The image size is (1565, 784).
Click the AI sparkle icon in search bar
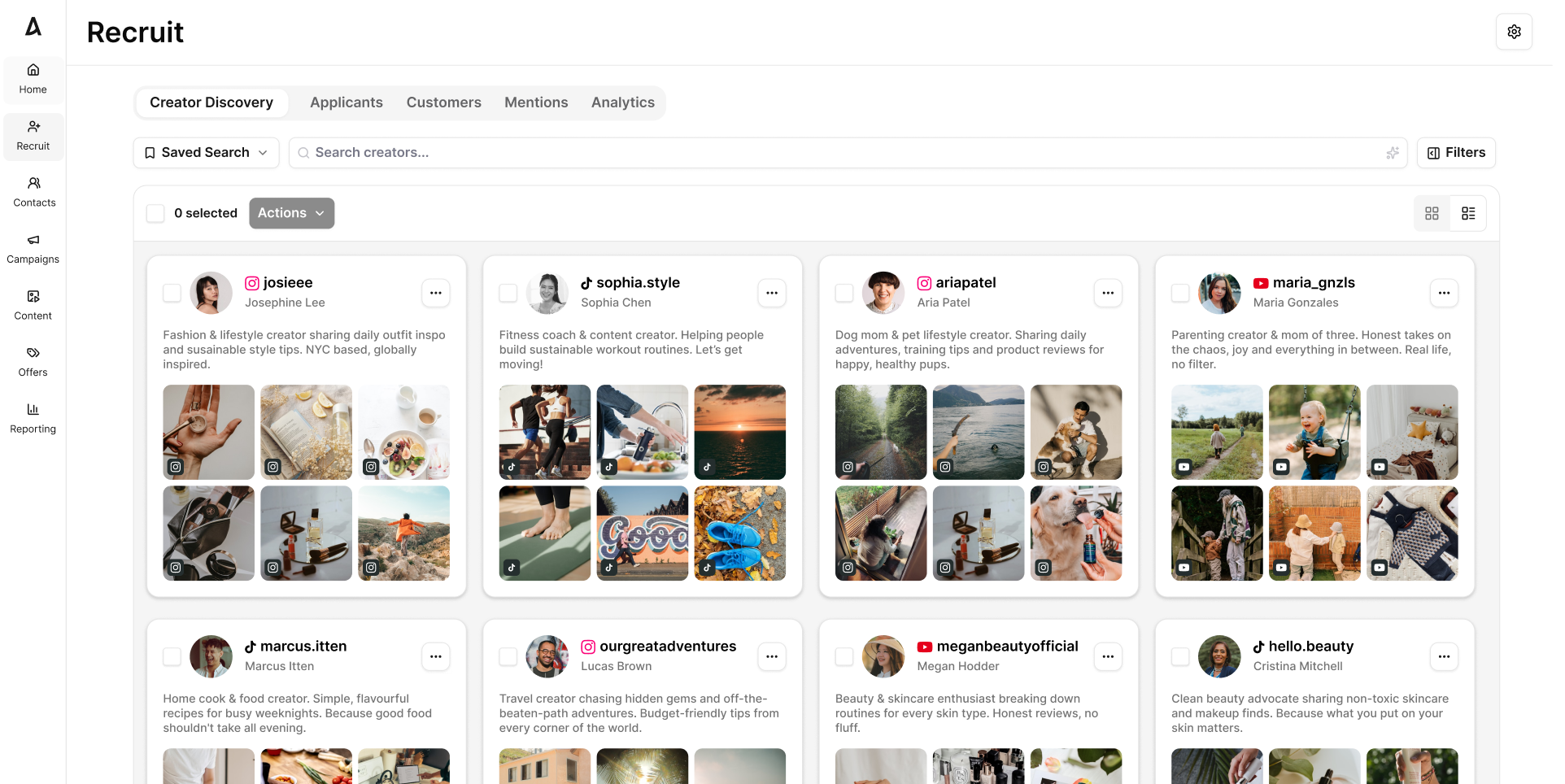pyautogui.click(x=1392, y=153)
